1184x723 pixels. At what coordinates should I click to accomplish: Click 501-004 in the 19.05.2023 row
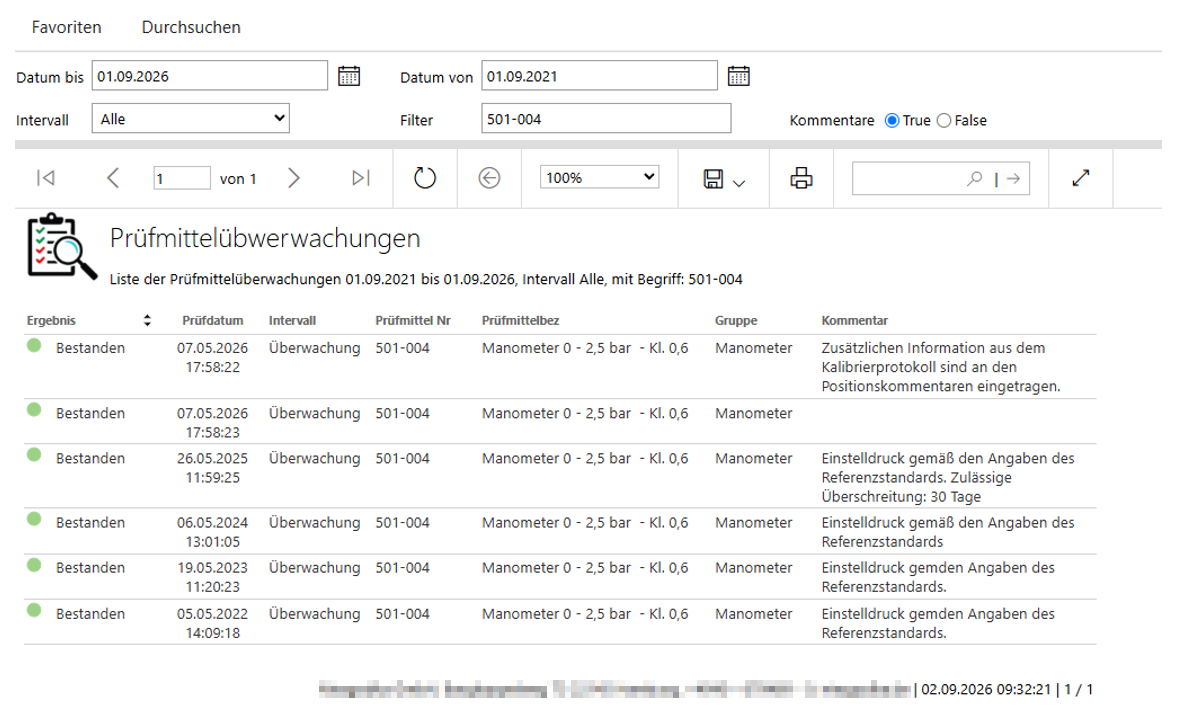click(402, 568)
